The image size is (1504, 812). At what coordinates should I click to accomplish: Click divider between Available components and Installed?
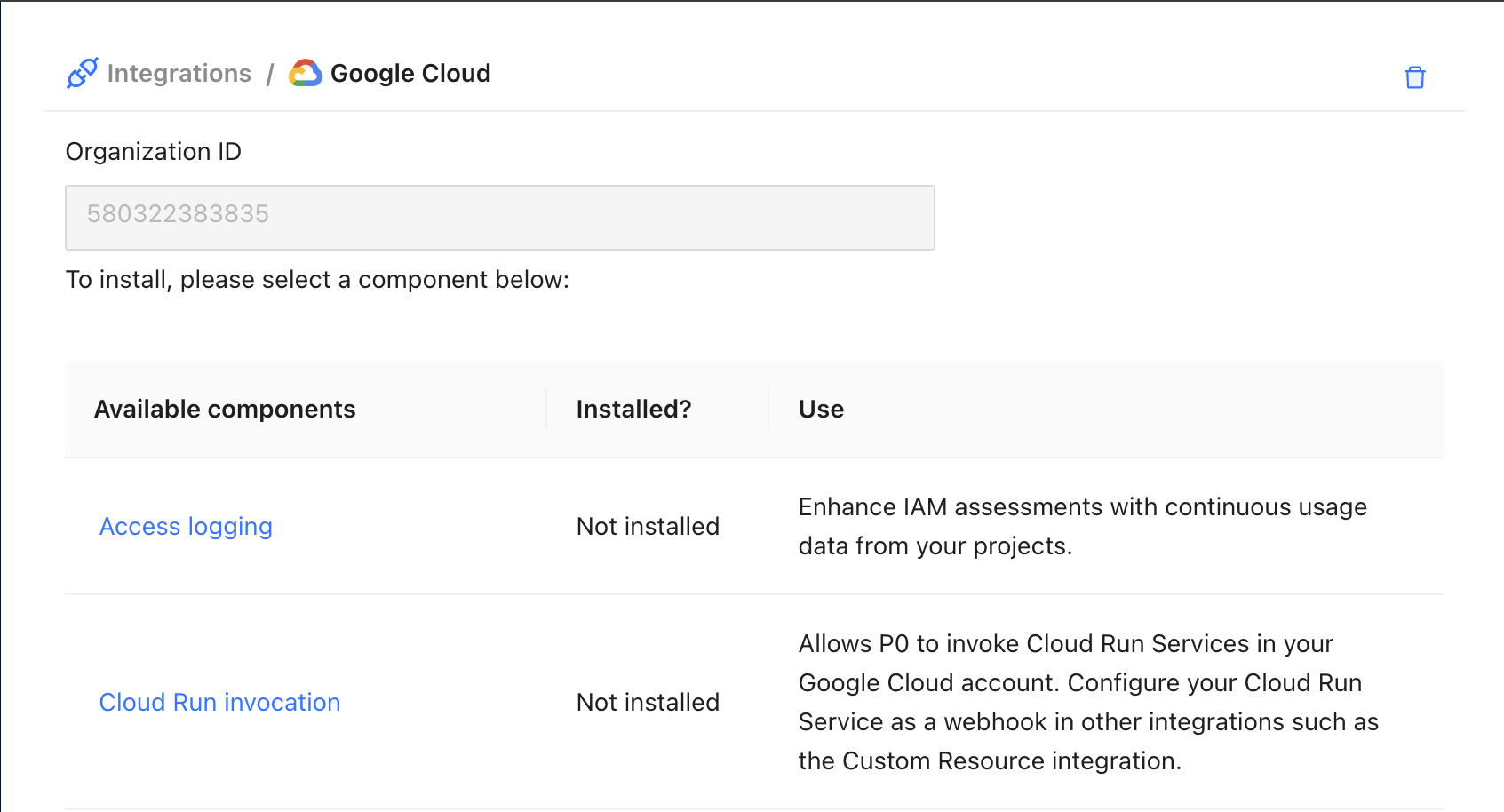click(546, 410)
